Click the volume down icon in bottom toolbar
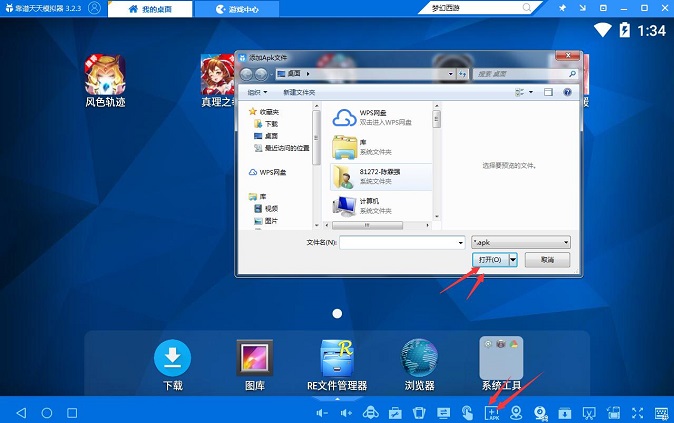This screenshot has height=423, width=674. [x=322, y=413]
